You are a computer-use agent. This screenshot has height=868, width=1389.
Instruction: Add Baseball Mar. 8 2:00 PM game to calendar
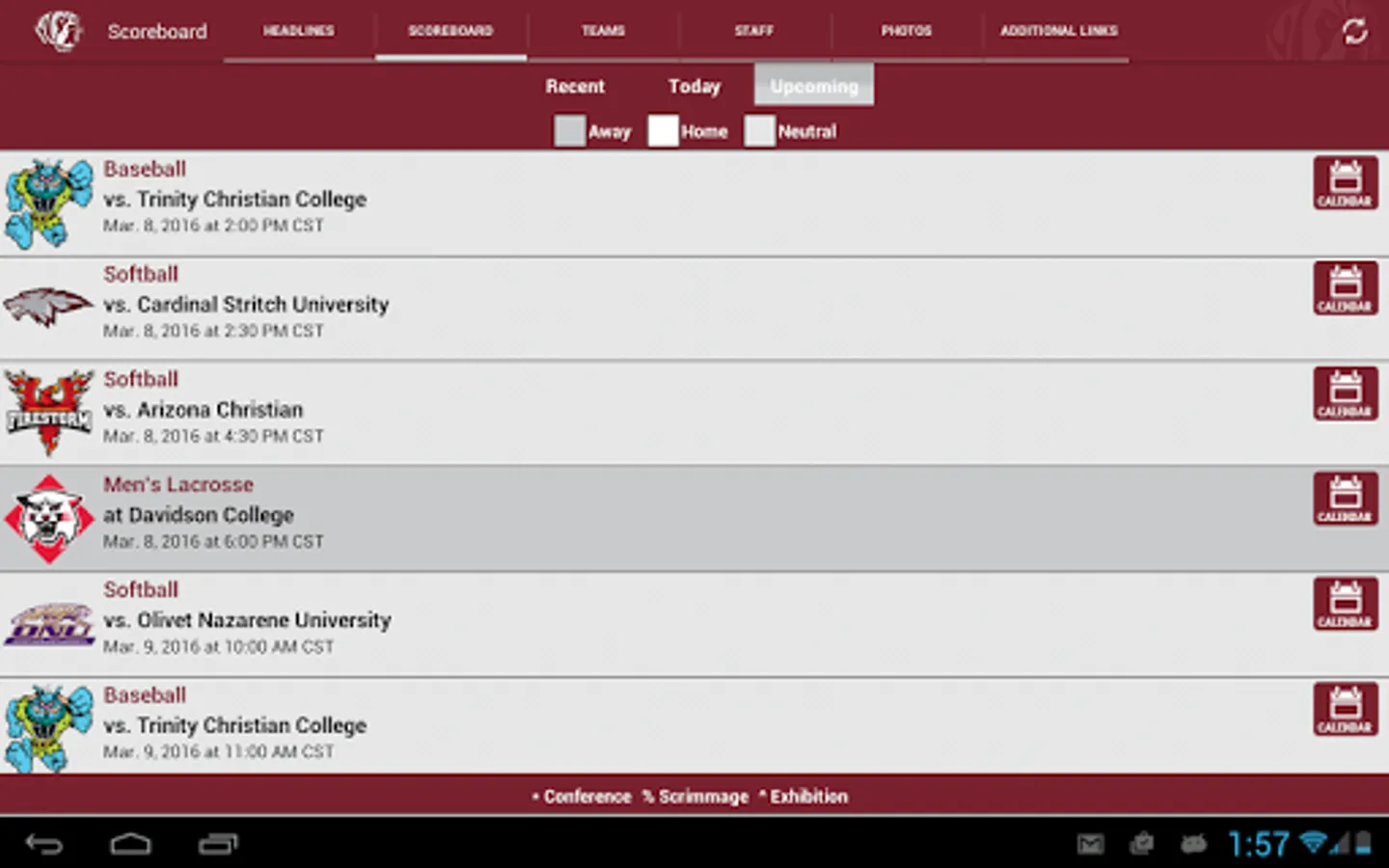tap(1345, 182)
